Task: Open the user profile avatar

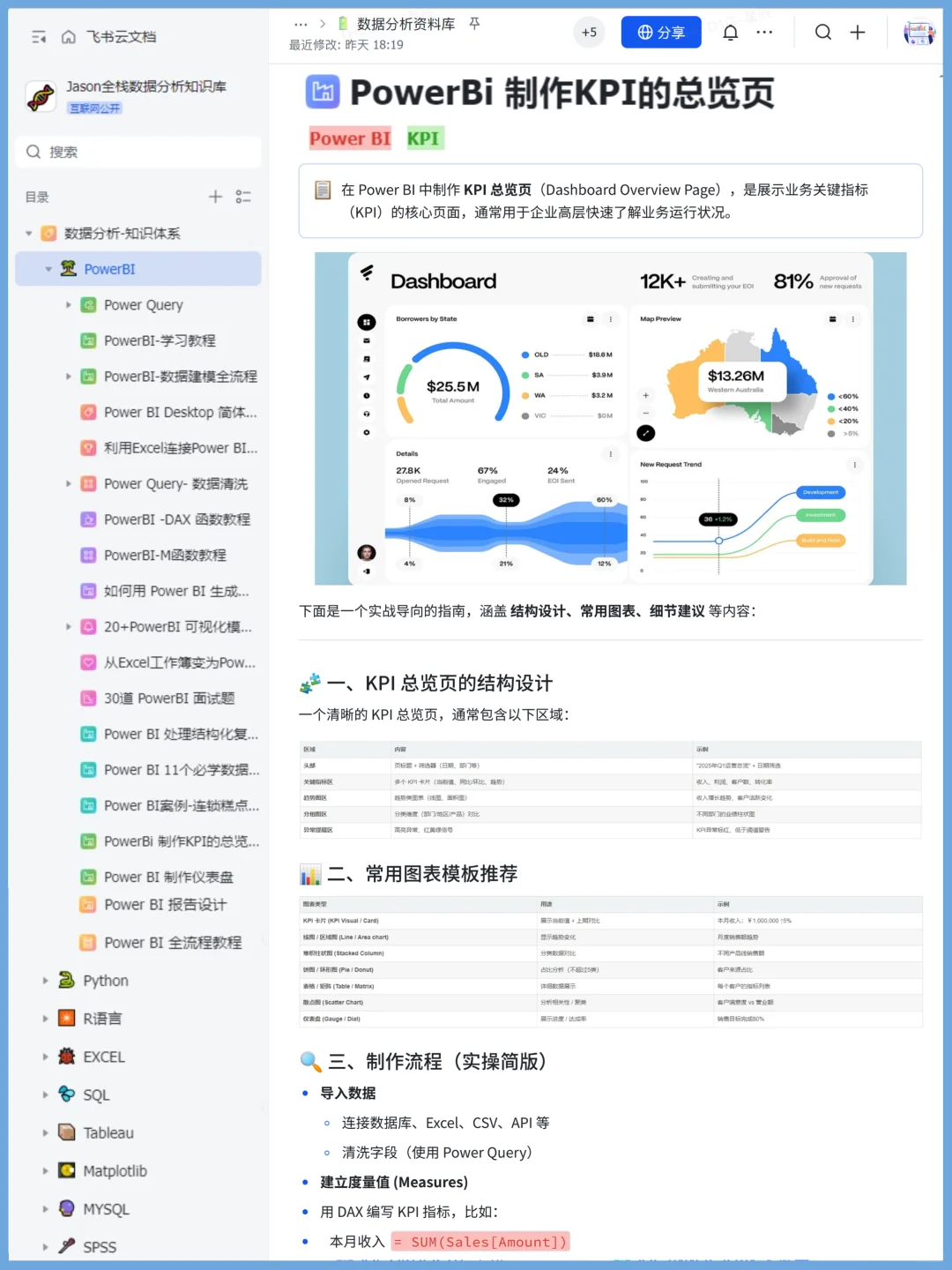Action: [919, 33]
